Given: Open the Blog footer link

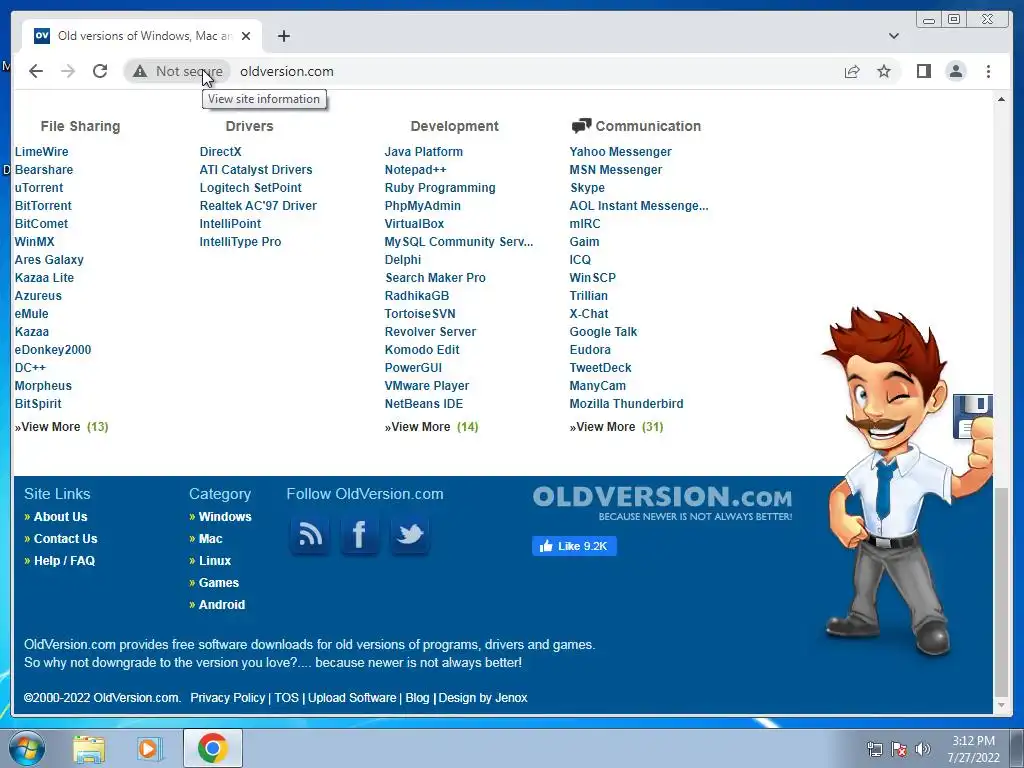Looking at the screenshot, I should (x=417, y=697).
